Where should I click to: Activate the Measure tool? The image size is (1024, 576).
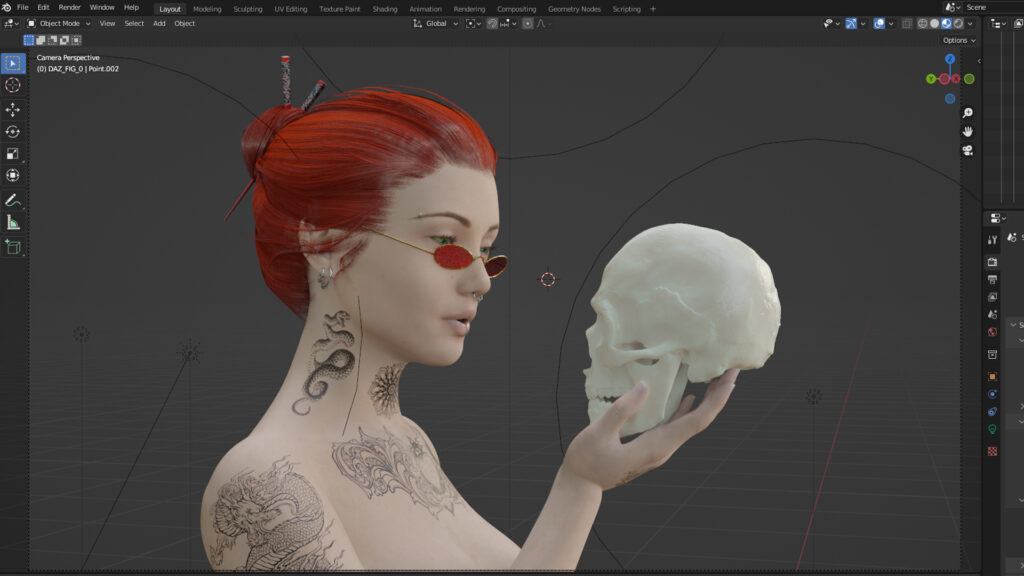[x=13, y=222]
